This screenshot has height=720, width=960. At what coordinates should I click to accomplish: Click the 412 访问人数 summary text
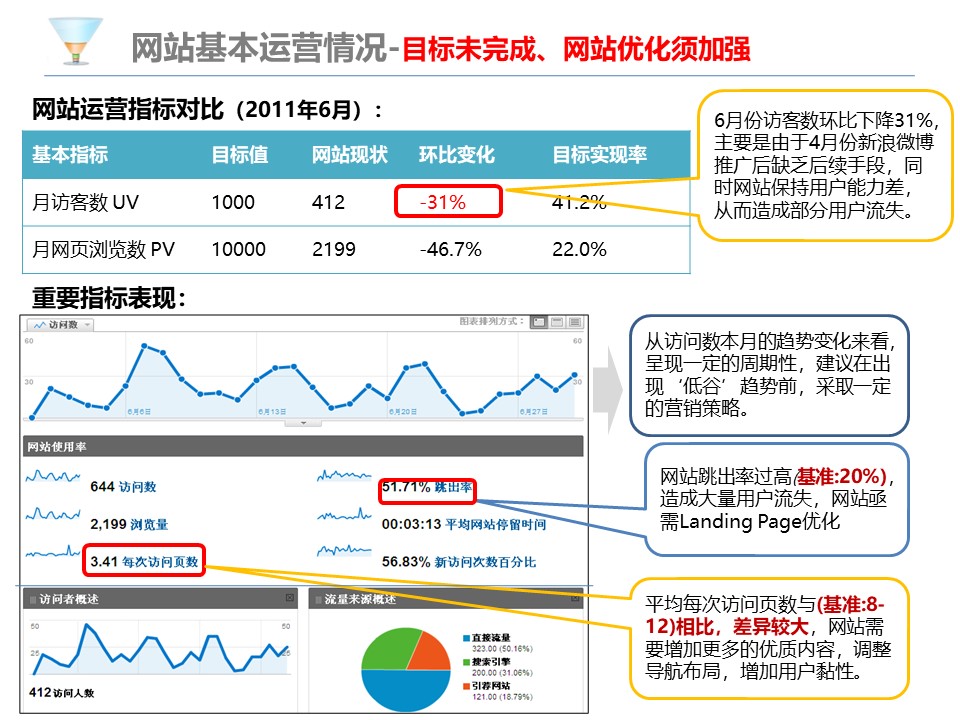click(x=61, y=692)
